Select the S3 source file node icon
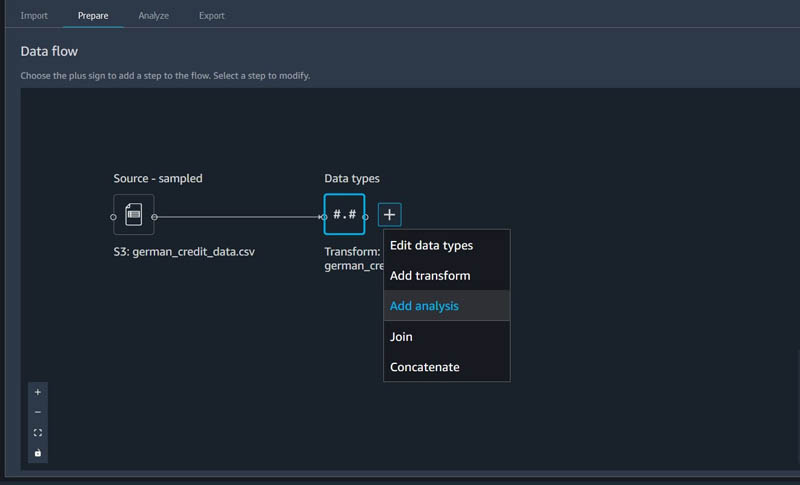This screenshot has height=485, width=800. pos(134,215)
